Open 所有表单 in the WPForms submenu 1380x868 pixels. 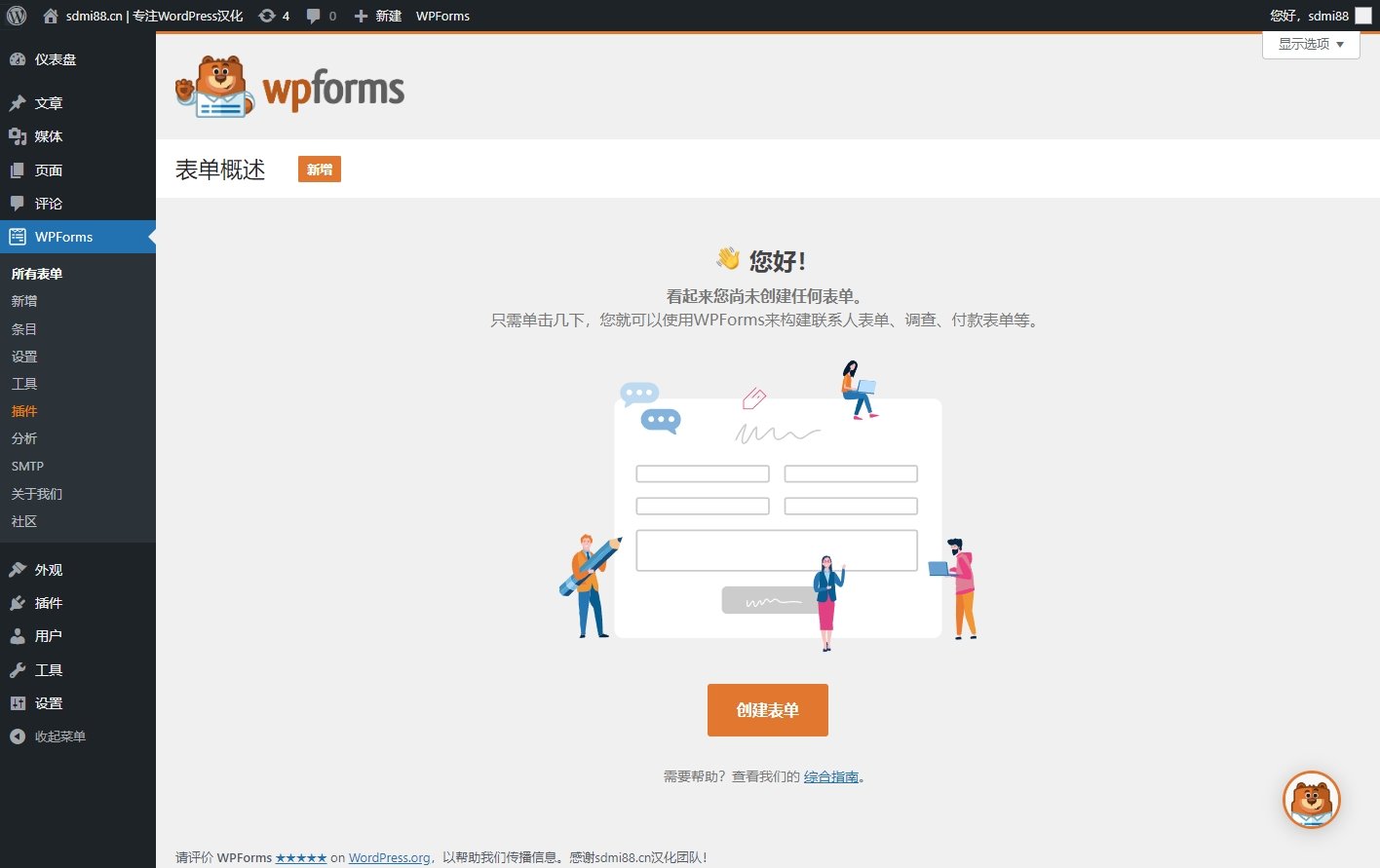pos(37,273)
